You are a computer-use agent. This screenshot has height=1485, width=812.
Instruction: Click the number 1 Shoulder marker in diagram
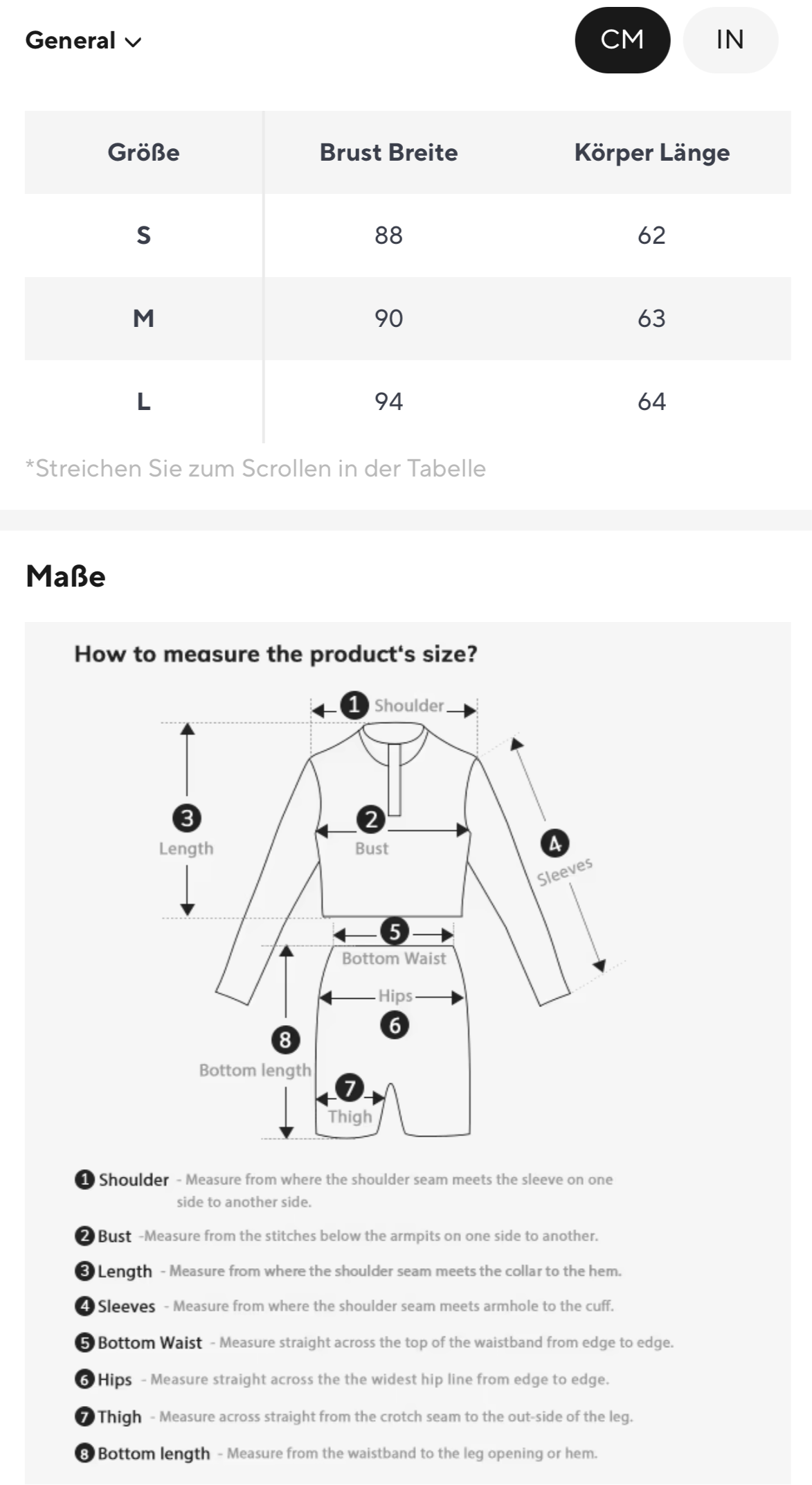click(354, 705)
